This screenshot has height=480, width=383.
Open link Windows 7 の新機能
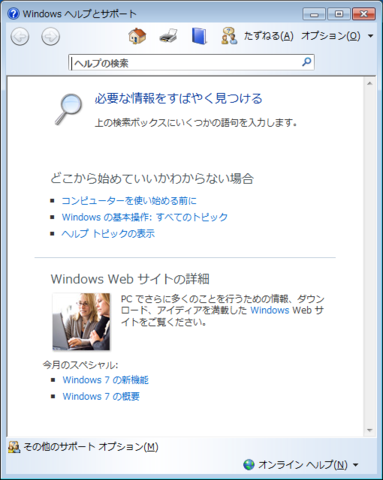pos(106,380)
